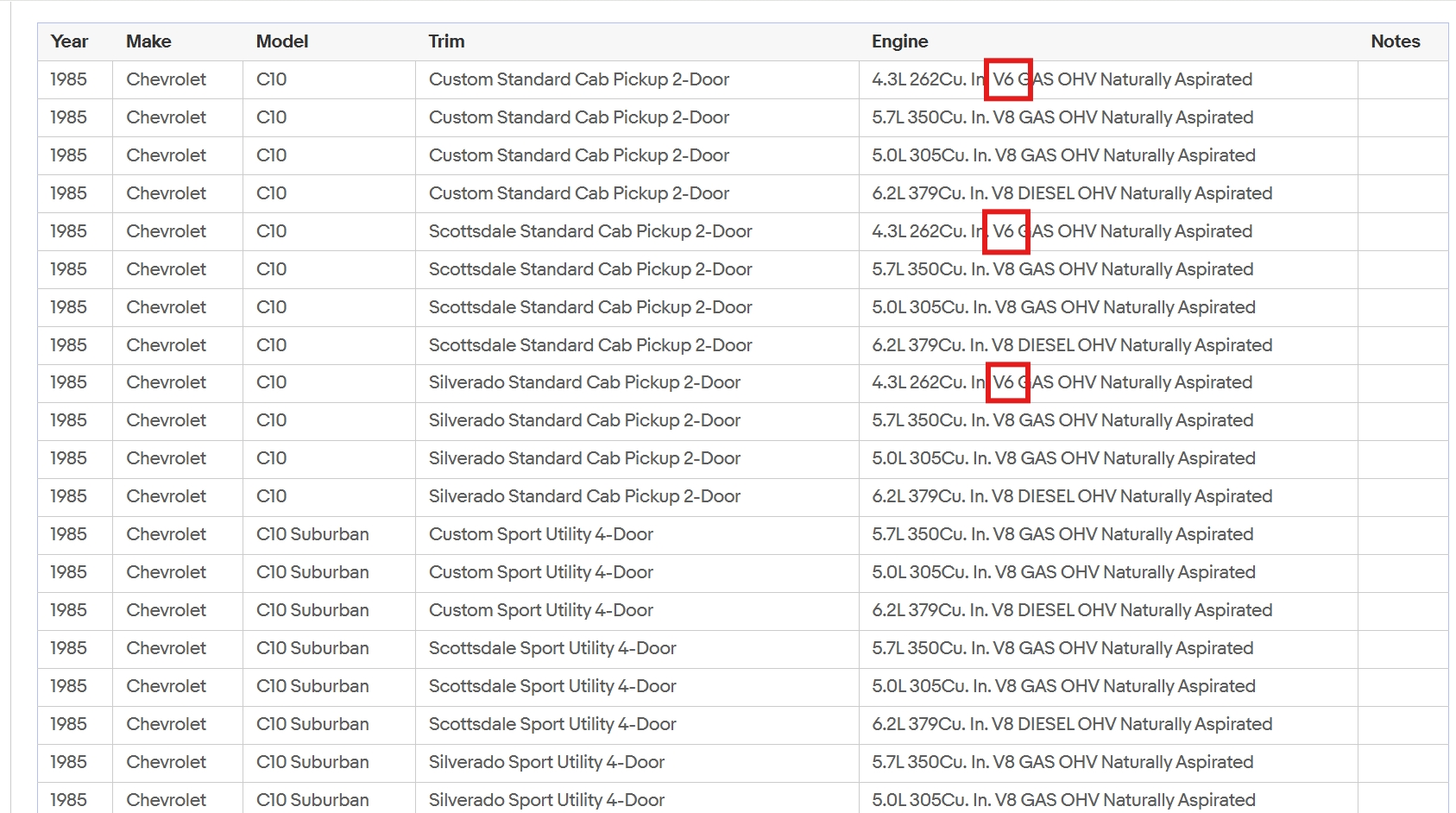The height and width of the screenshot is (813, 1456).
Task: Select 6.2L diesel engine cell for Custom Standard Cab
Action: pyautogui.click(x=1108, y=193)
